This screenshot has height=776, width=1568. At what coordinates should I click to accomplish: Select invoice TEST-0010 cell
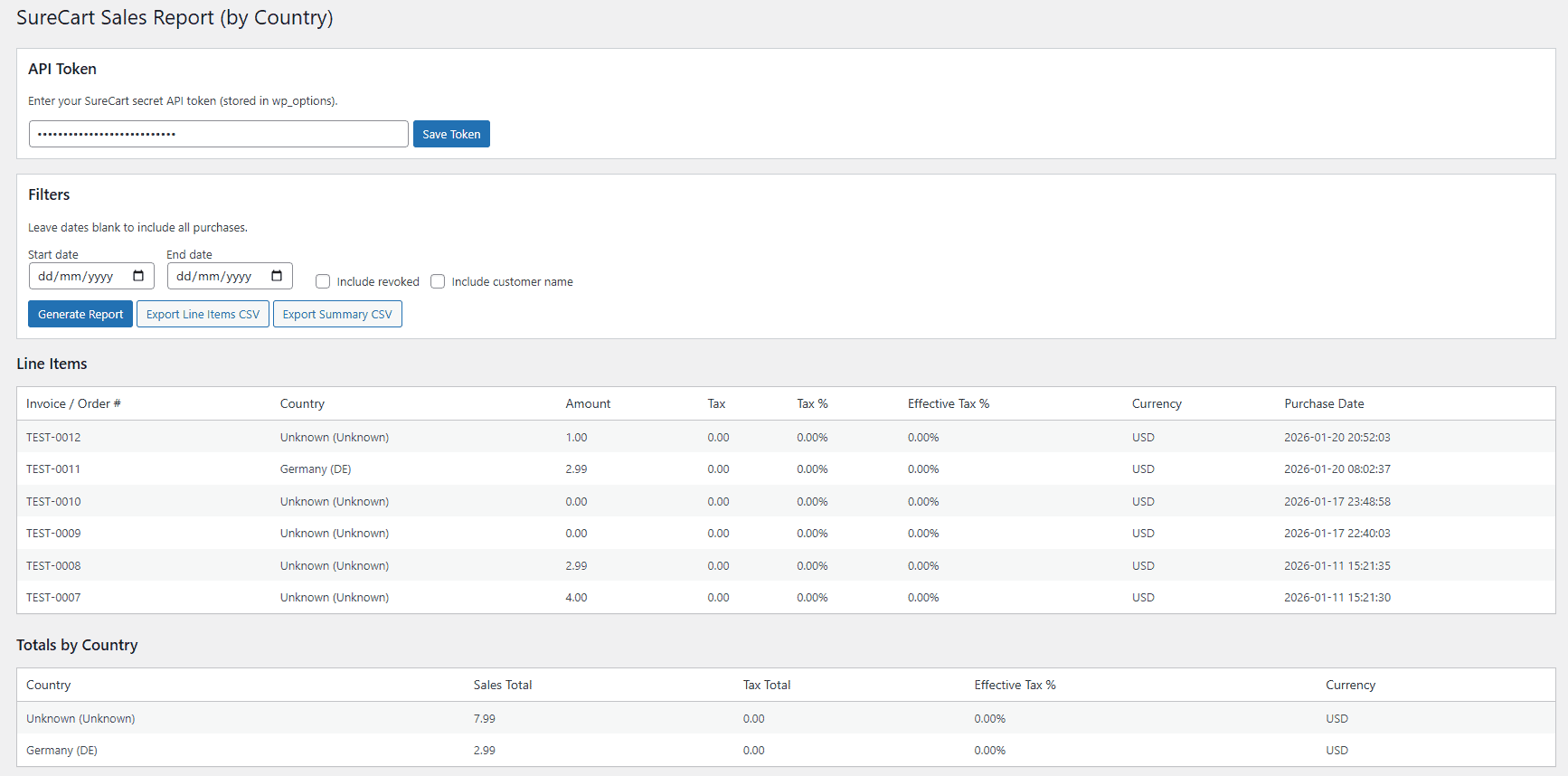(x=53, y=501)
